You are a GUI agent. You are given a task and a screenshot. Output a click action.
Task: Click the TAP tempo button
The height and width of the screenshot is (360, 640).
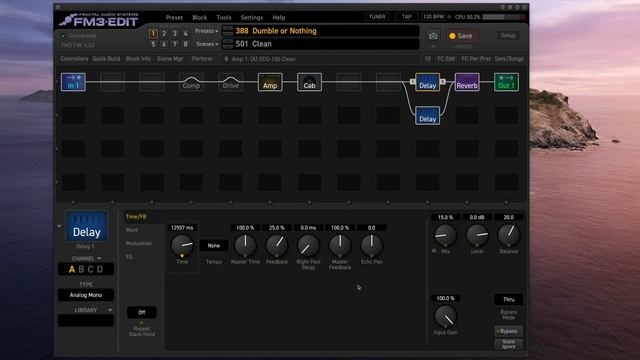click(x=407, y=17)
